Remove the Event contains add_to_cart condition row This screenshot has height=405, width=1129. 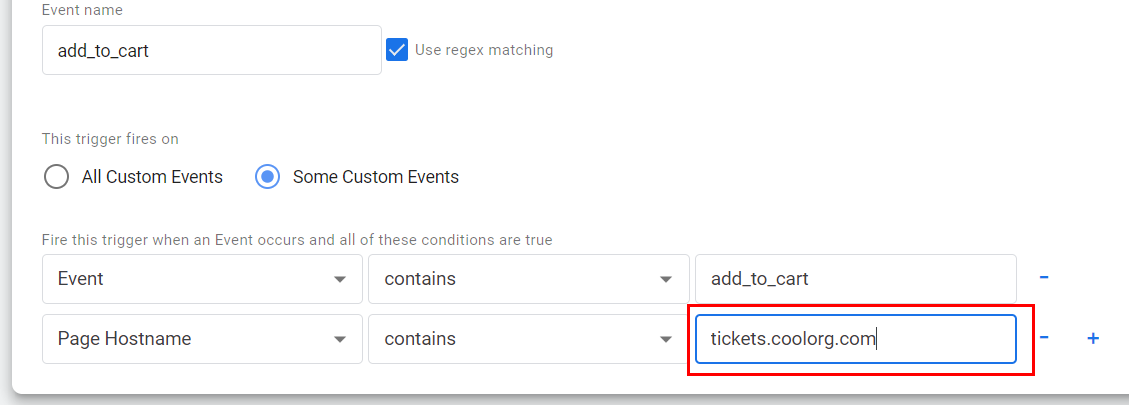(x=1043, y=278)
